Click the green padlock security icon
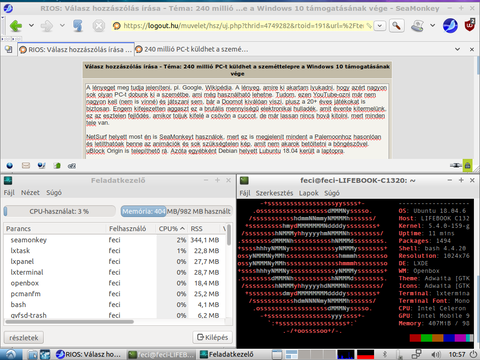 point(468,165)
